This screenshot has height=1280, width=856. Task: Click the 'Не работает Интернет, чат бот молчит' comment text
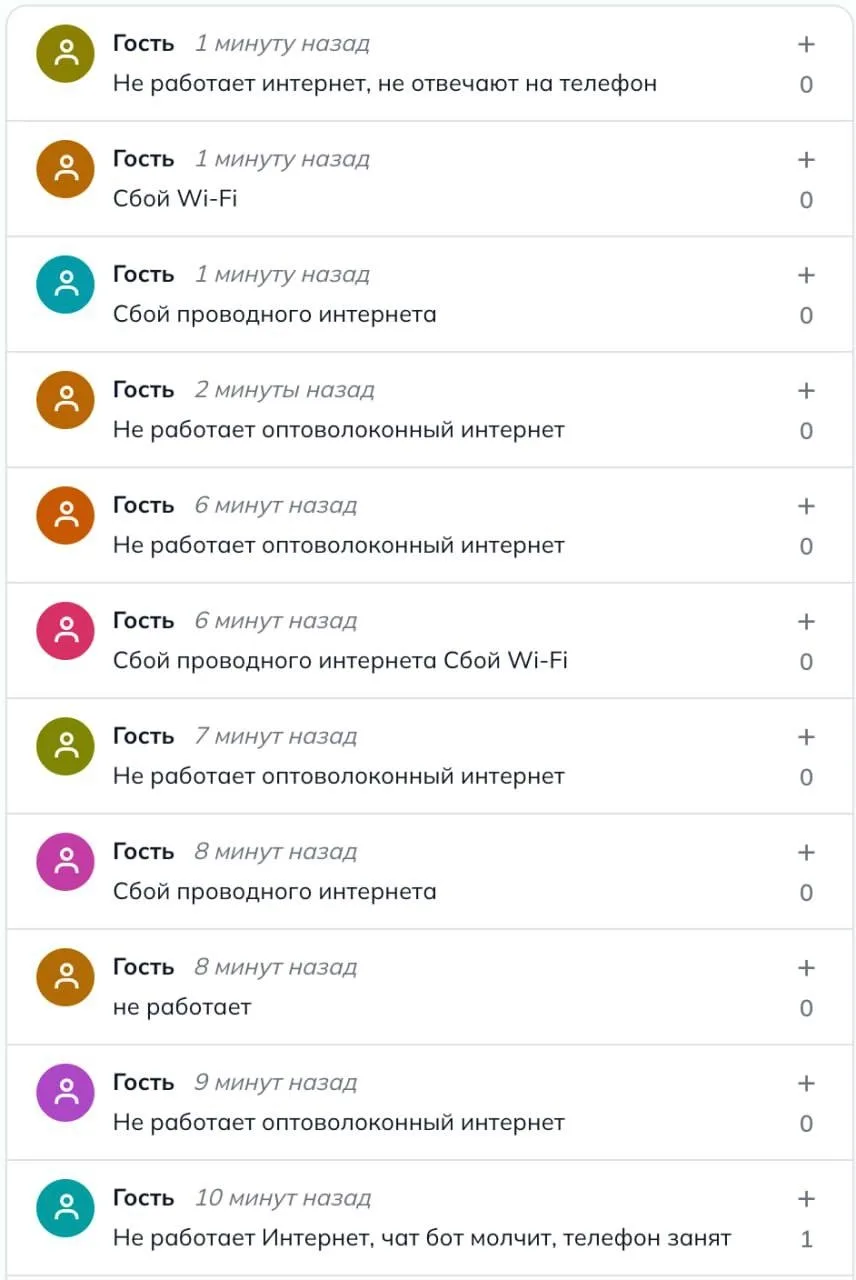pyautogui.click(x=335, y=1238)
